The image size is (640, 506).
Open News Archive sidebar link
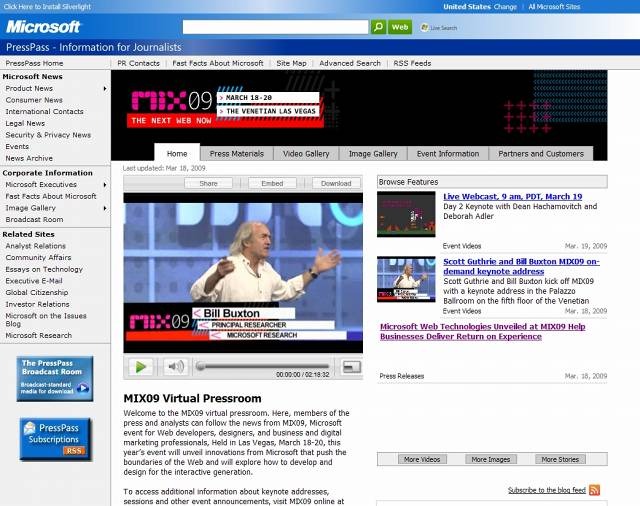29,158
